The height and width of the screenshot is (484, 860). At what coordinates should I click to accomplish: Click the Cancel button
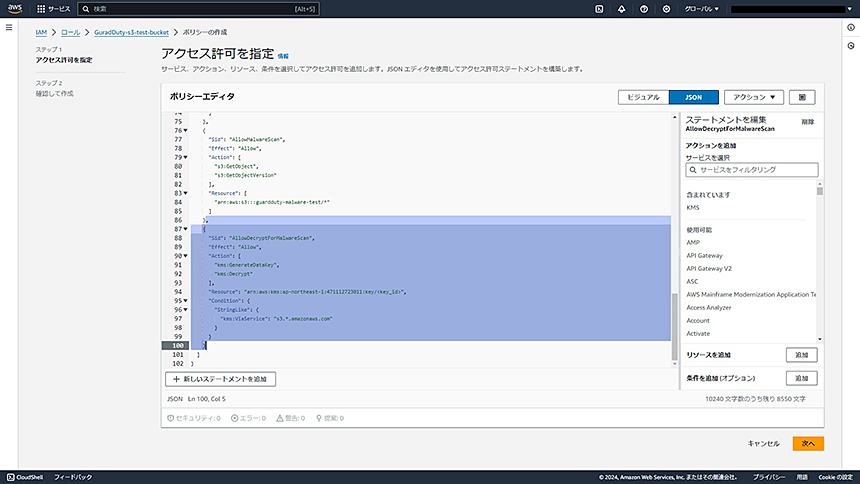click(x=763, y=443)
